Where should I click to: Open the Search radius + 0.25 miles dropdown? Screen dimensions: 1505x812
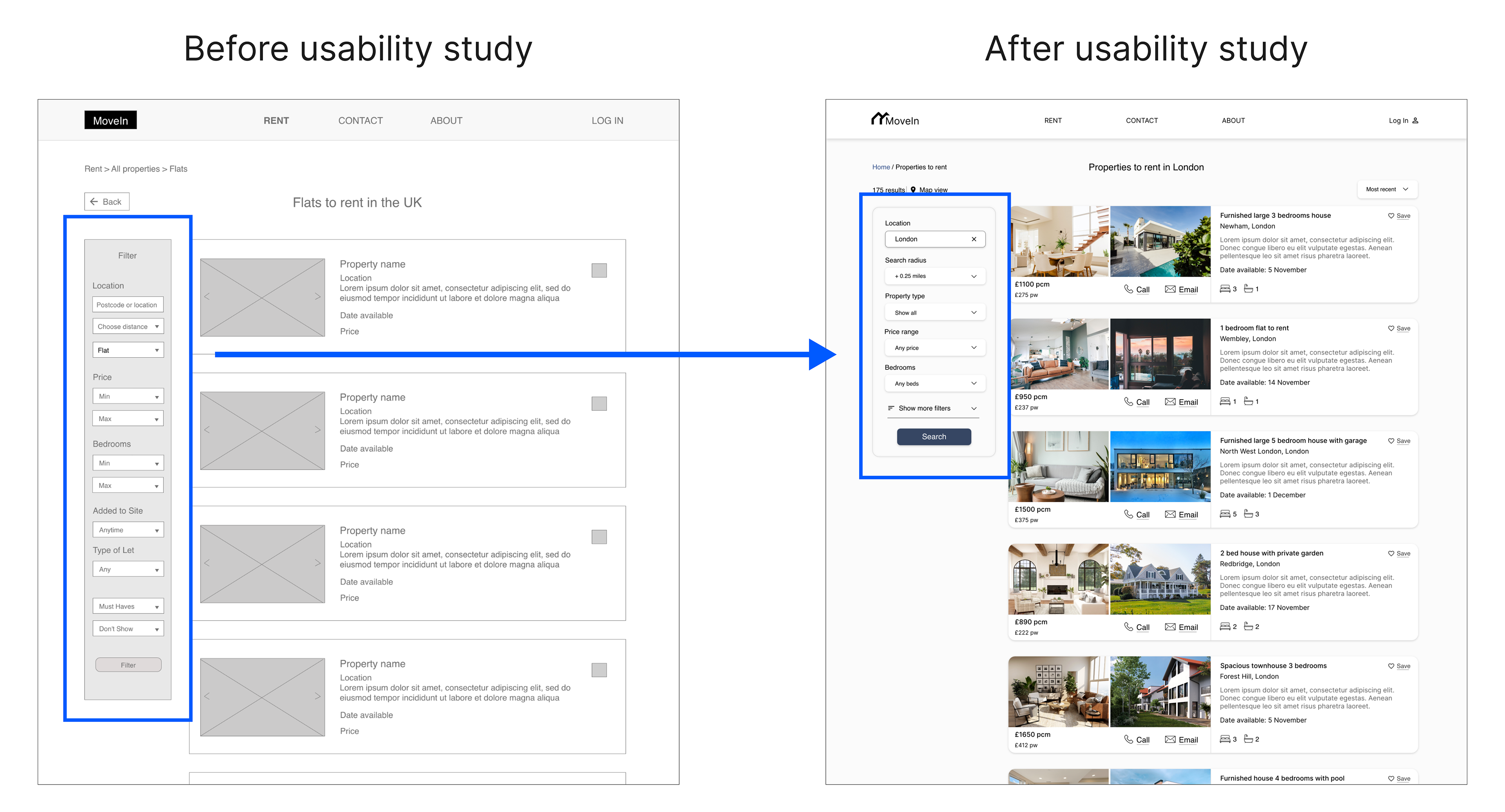pos(935,276)
